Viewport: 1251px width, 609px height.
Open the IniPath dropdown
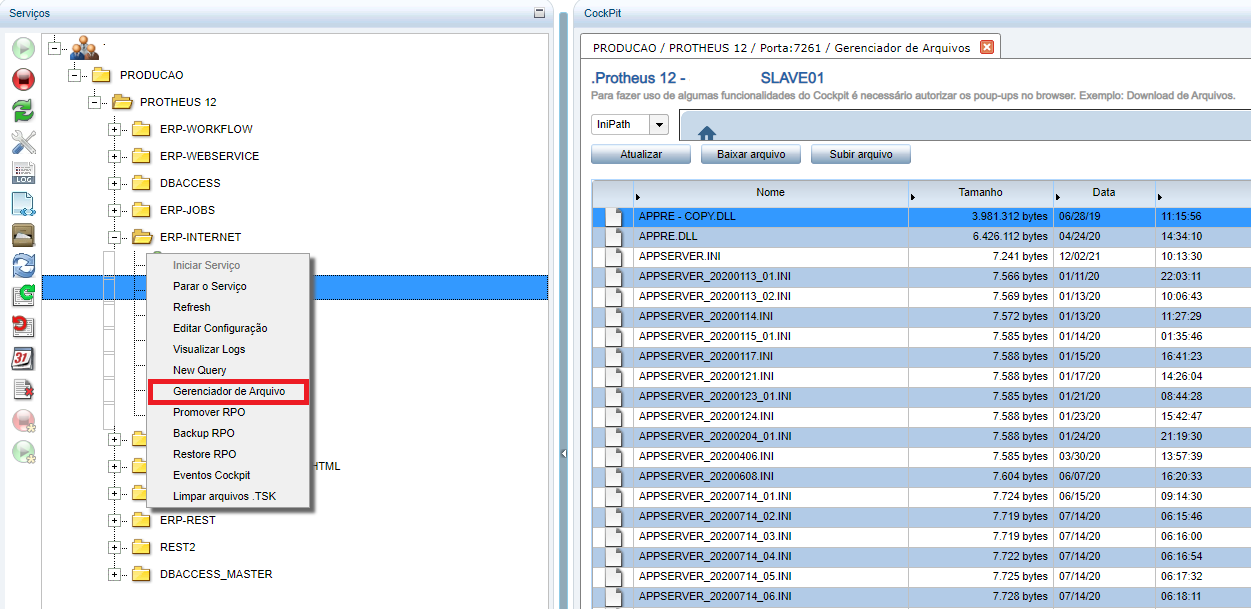point(659,125)
